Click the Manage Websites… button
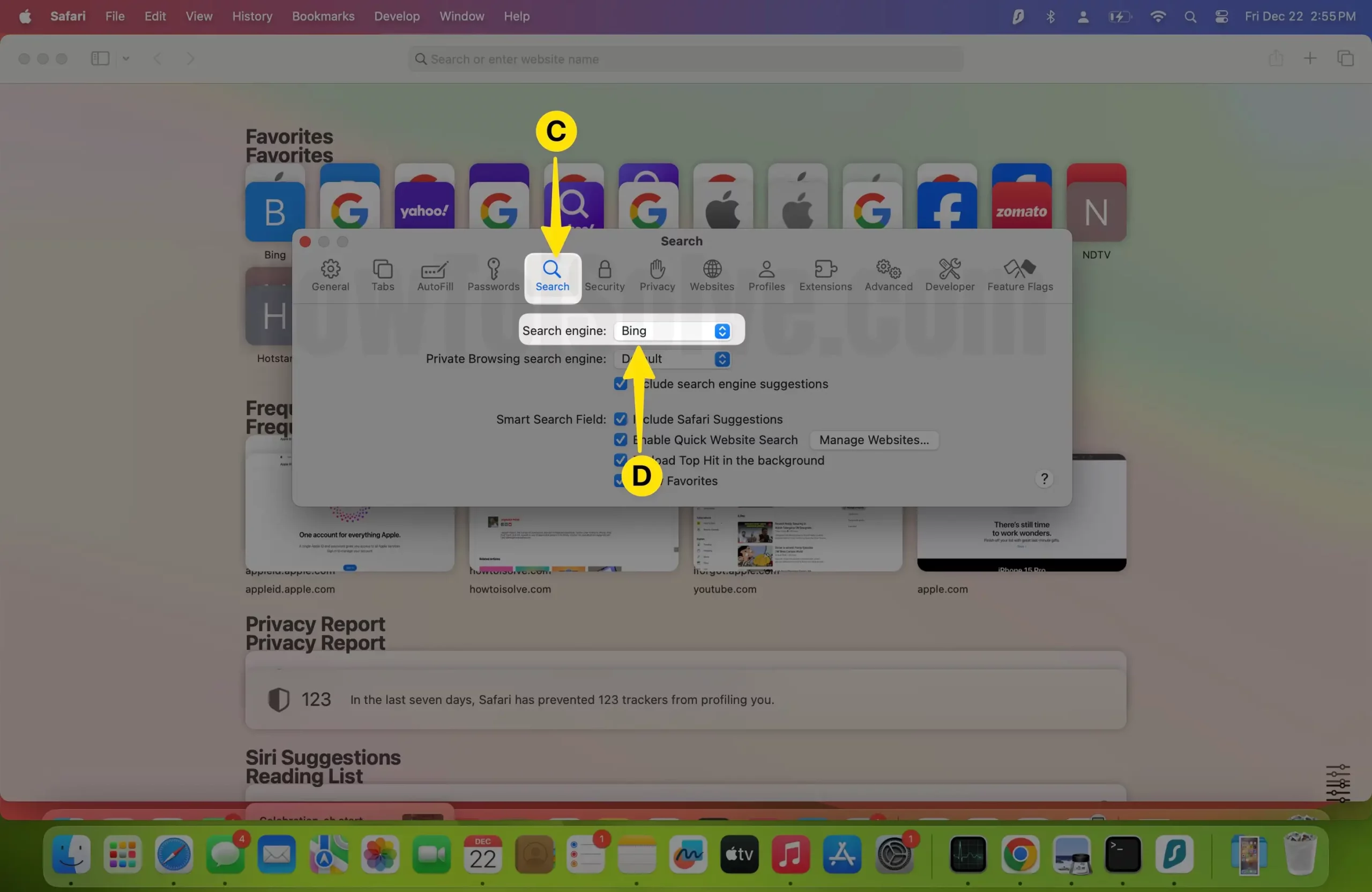Screen dimensions: 1372x892 point(874,440)
